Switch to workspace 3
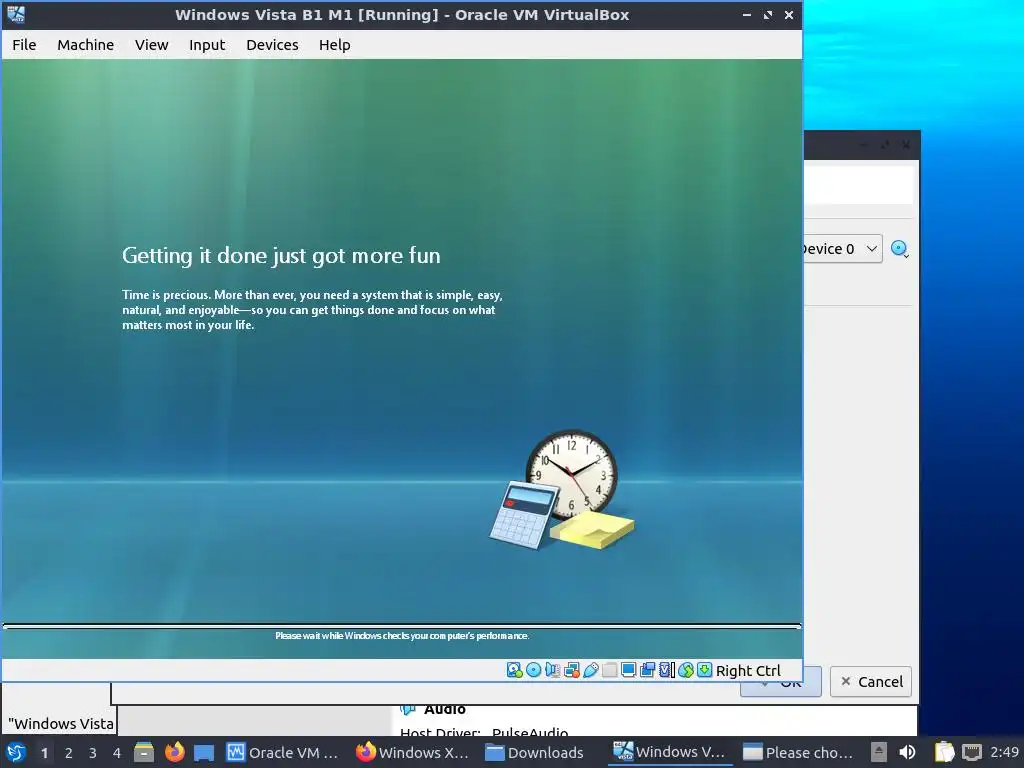Image resolution: width=1024 pixels, height=768 pixels. point(93,753)
